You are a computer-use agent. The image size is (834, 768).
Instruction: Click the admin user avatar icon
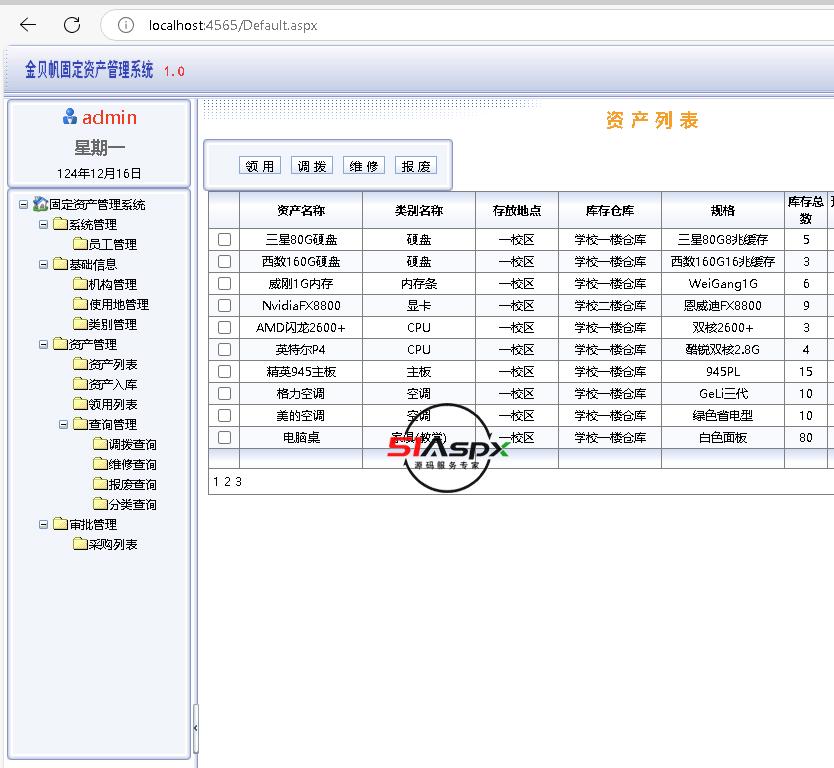70,117
